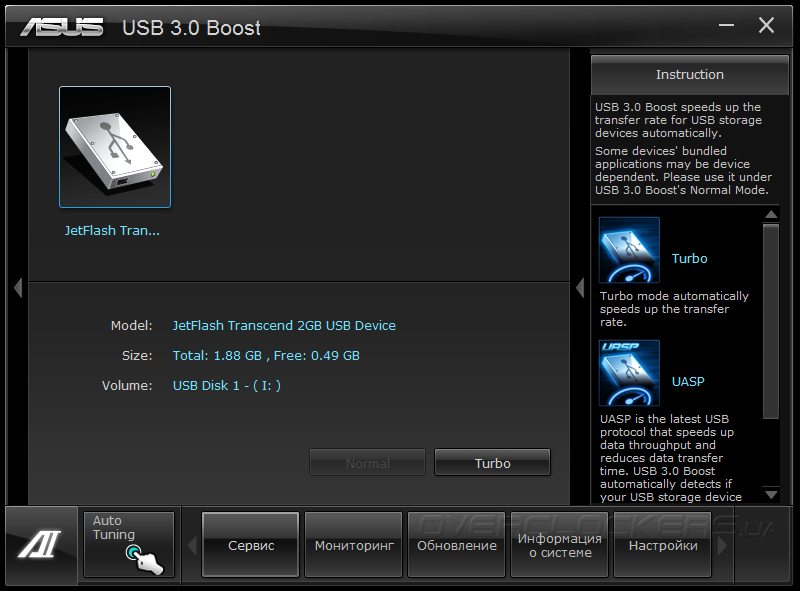Viewport: 800px width, 591px height.
Task: Click the instruction scrollbar up arrow
Action: [771, 214]
